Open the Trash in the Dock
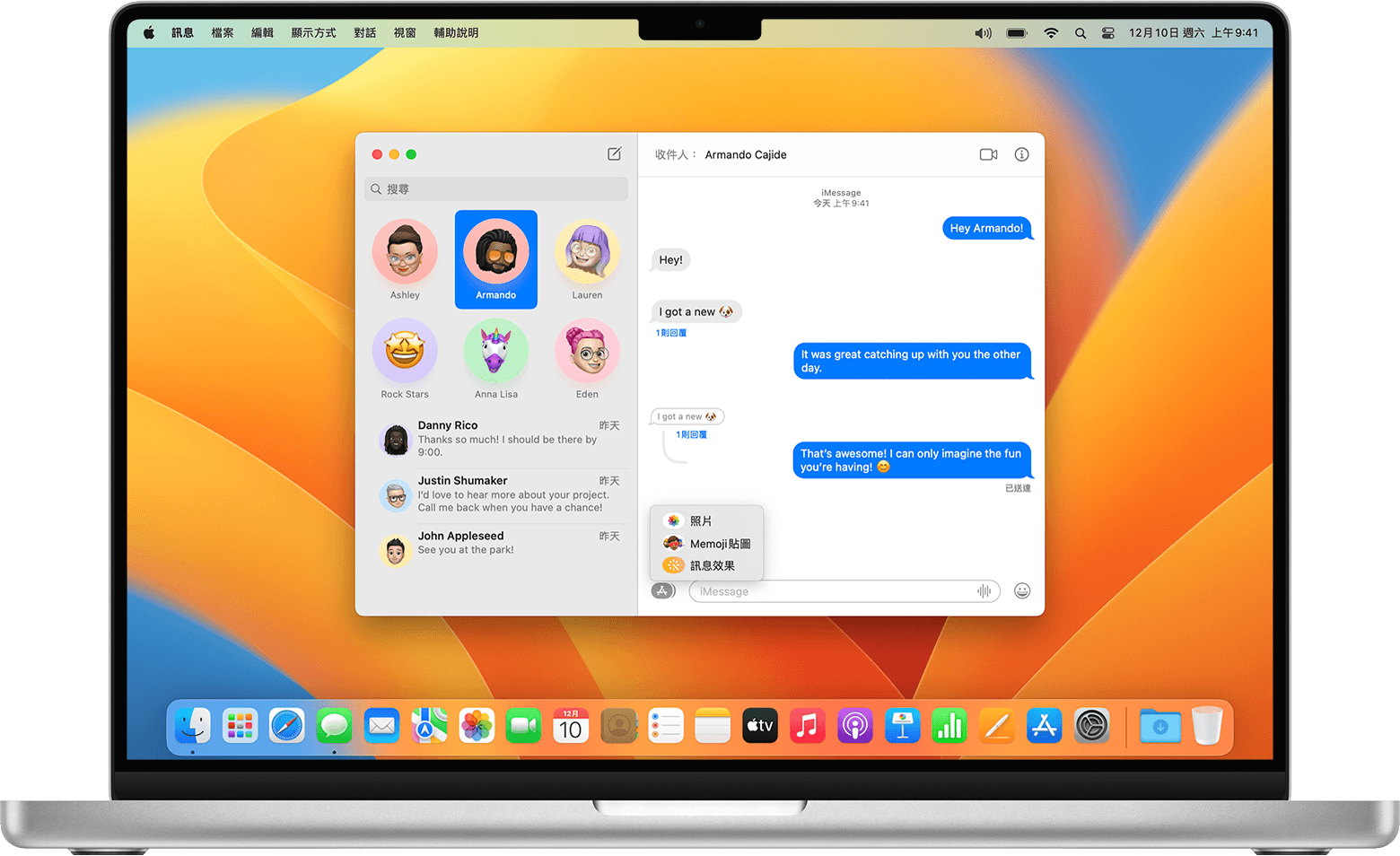This screenshot has height=856, width=1400. (1207, 725)
